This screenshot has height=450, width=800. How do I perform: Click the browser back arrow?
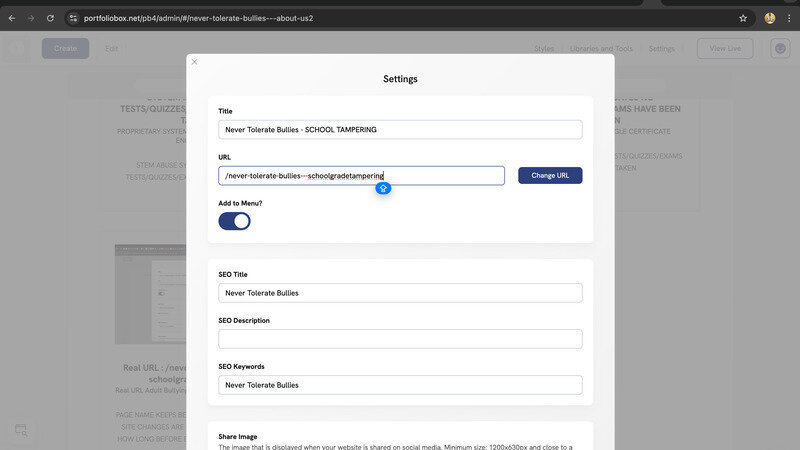[x=13, y=18]
